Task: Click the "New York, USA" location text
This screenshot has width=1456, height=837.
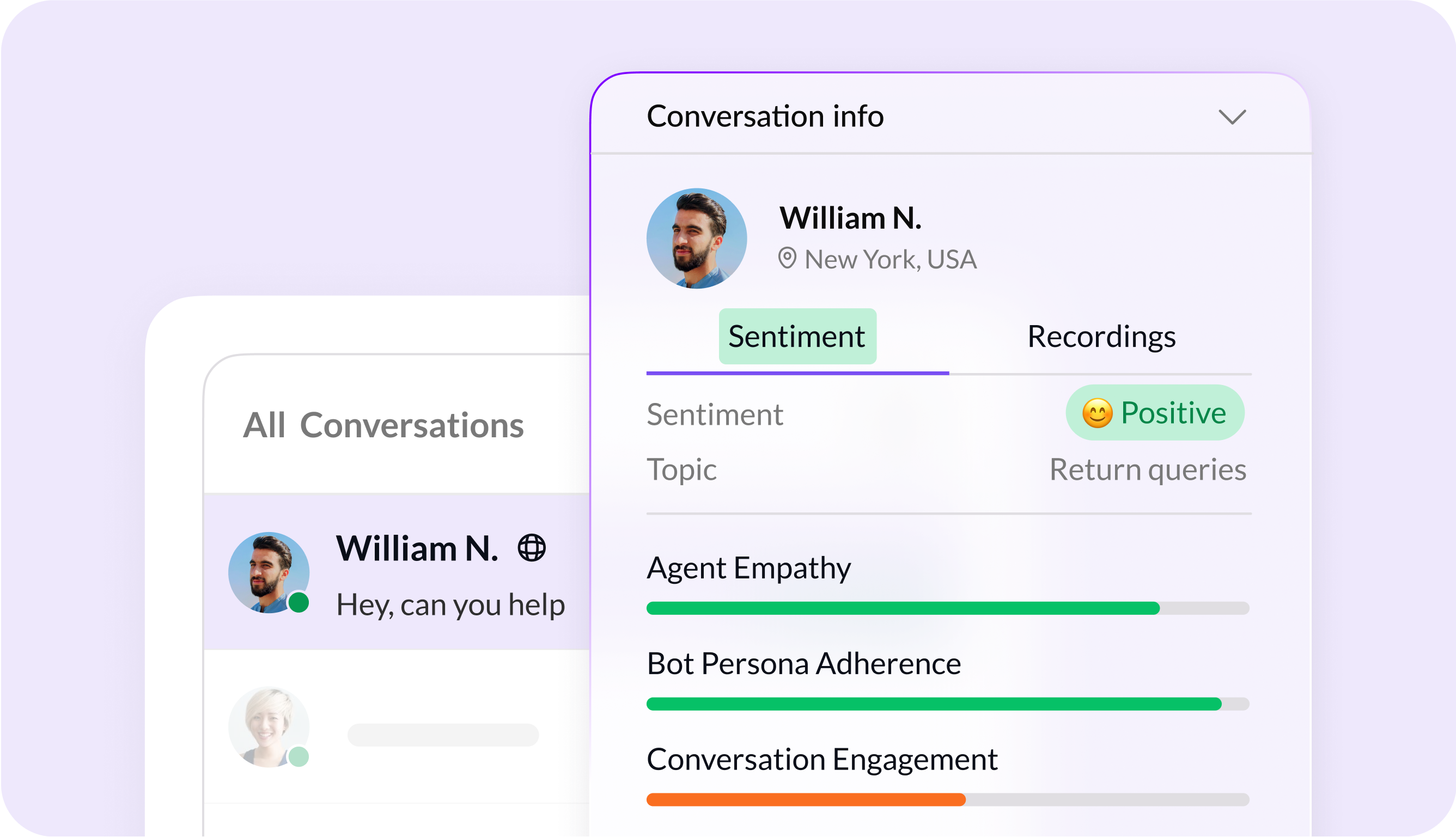Action: tap(890, 259)
